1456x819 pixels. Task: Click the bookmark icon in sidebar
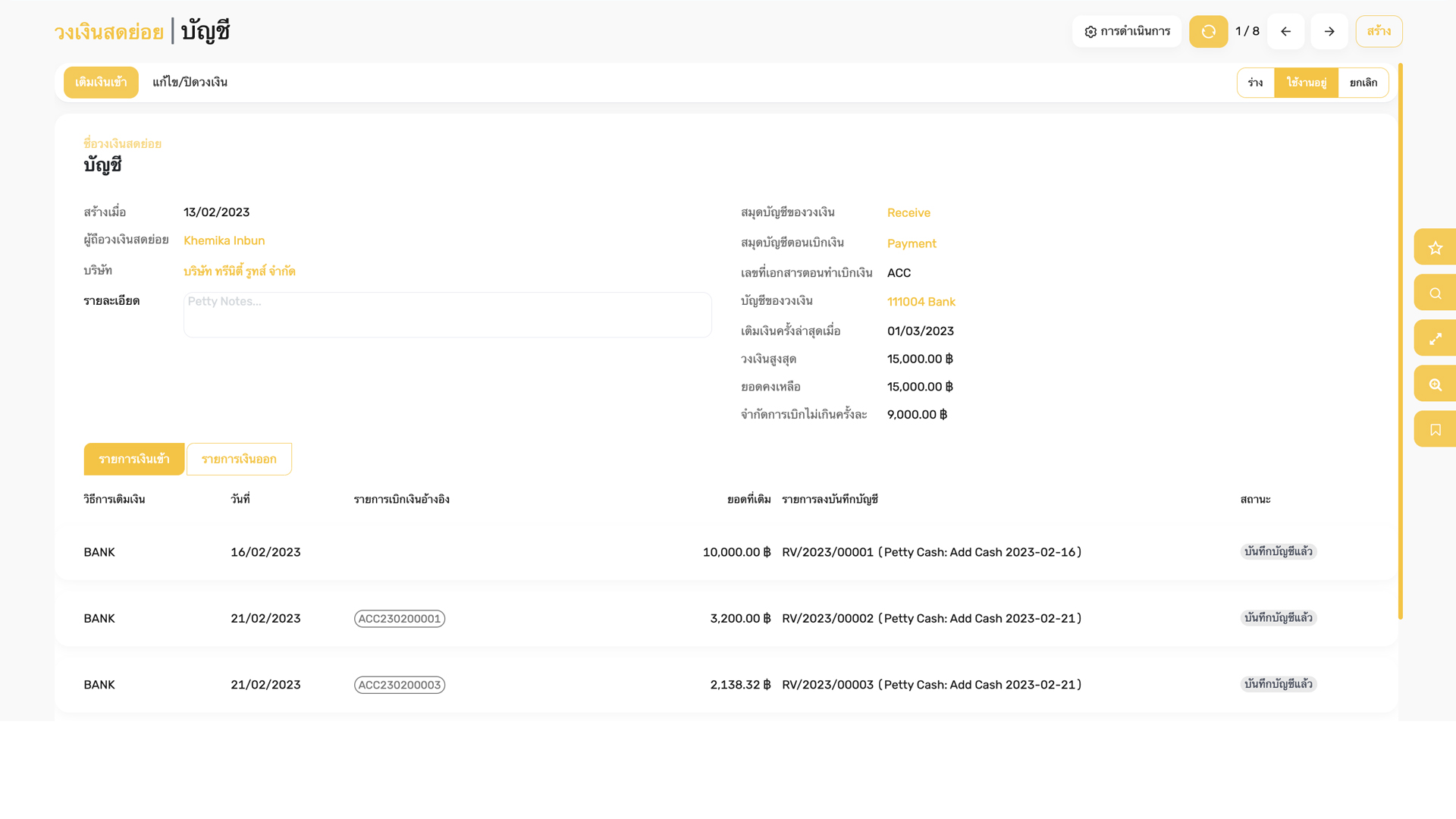[1435, 429]
